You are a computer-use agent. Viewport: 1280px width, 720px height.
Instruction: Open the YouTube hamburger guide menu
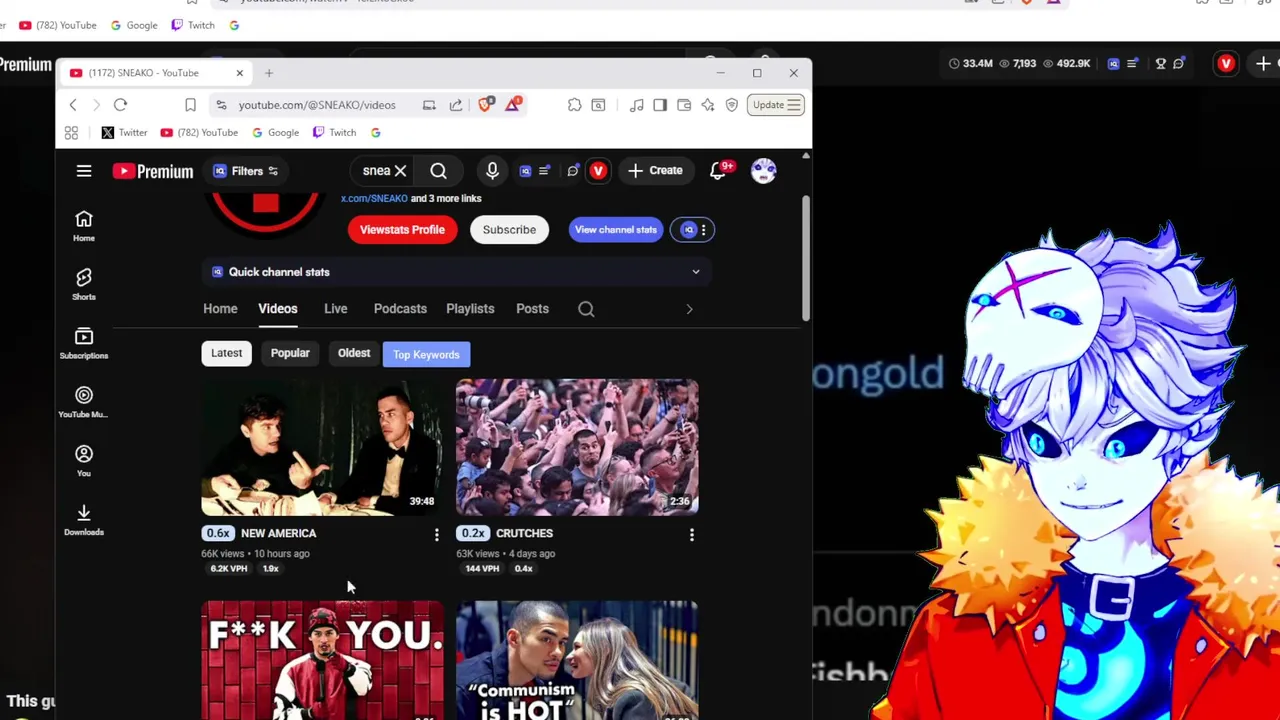[84, 171]
